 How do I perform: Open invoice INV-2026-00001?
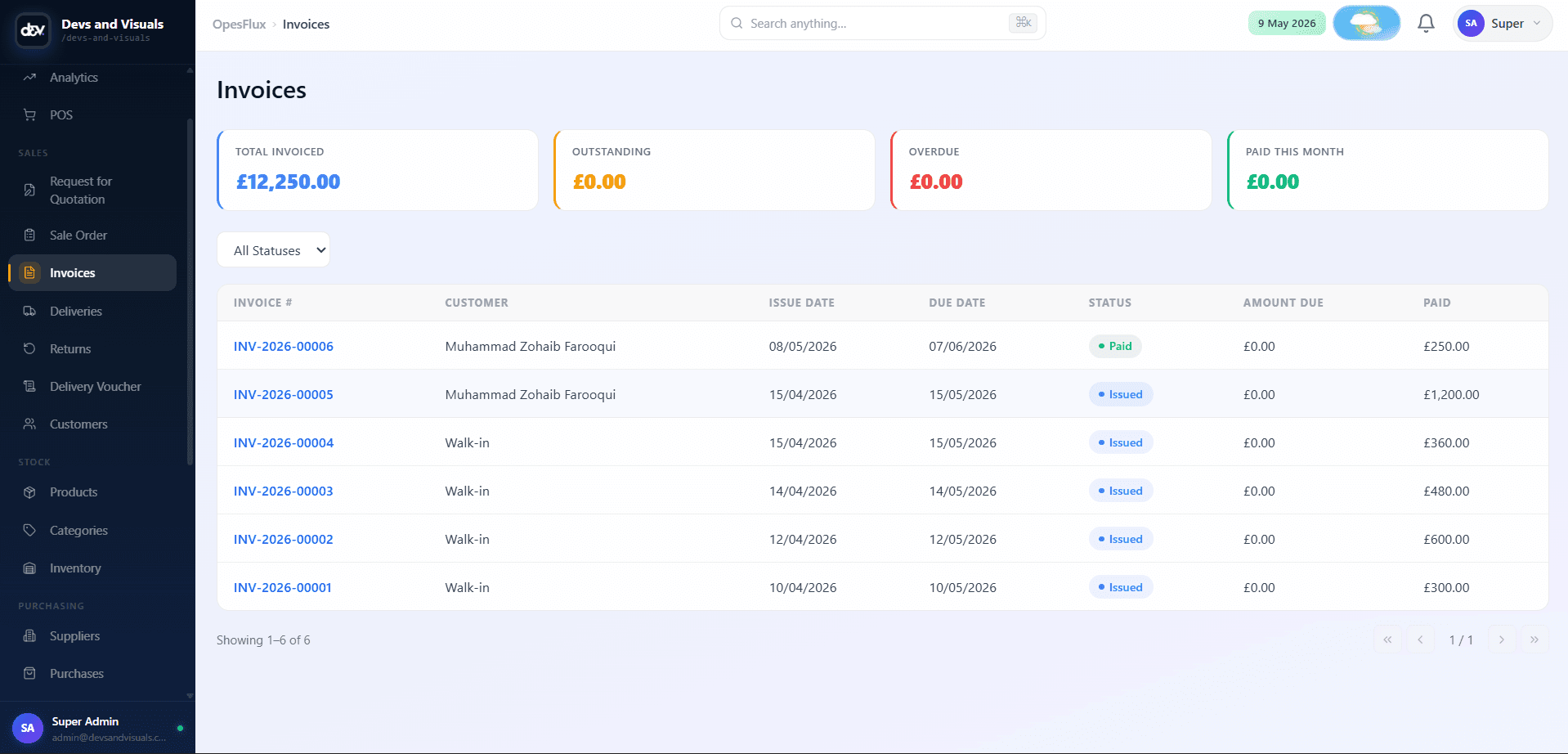coord(283,587)
